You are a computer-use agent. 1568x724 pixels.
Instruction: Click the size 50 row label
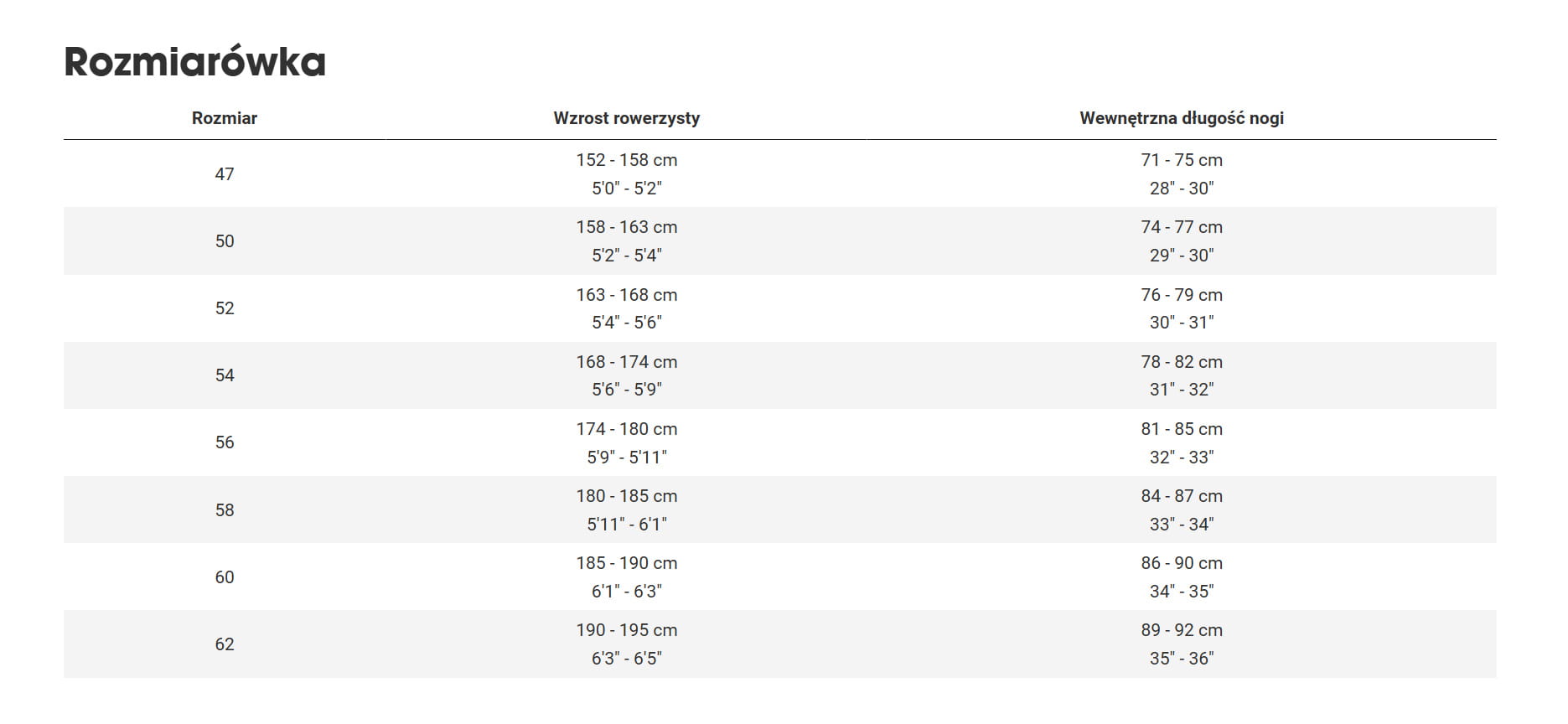[x=224, y=241]
